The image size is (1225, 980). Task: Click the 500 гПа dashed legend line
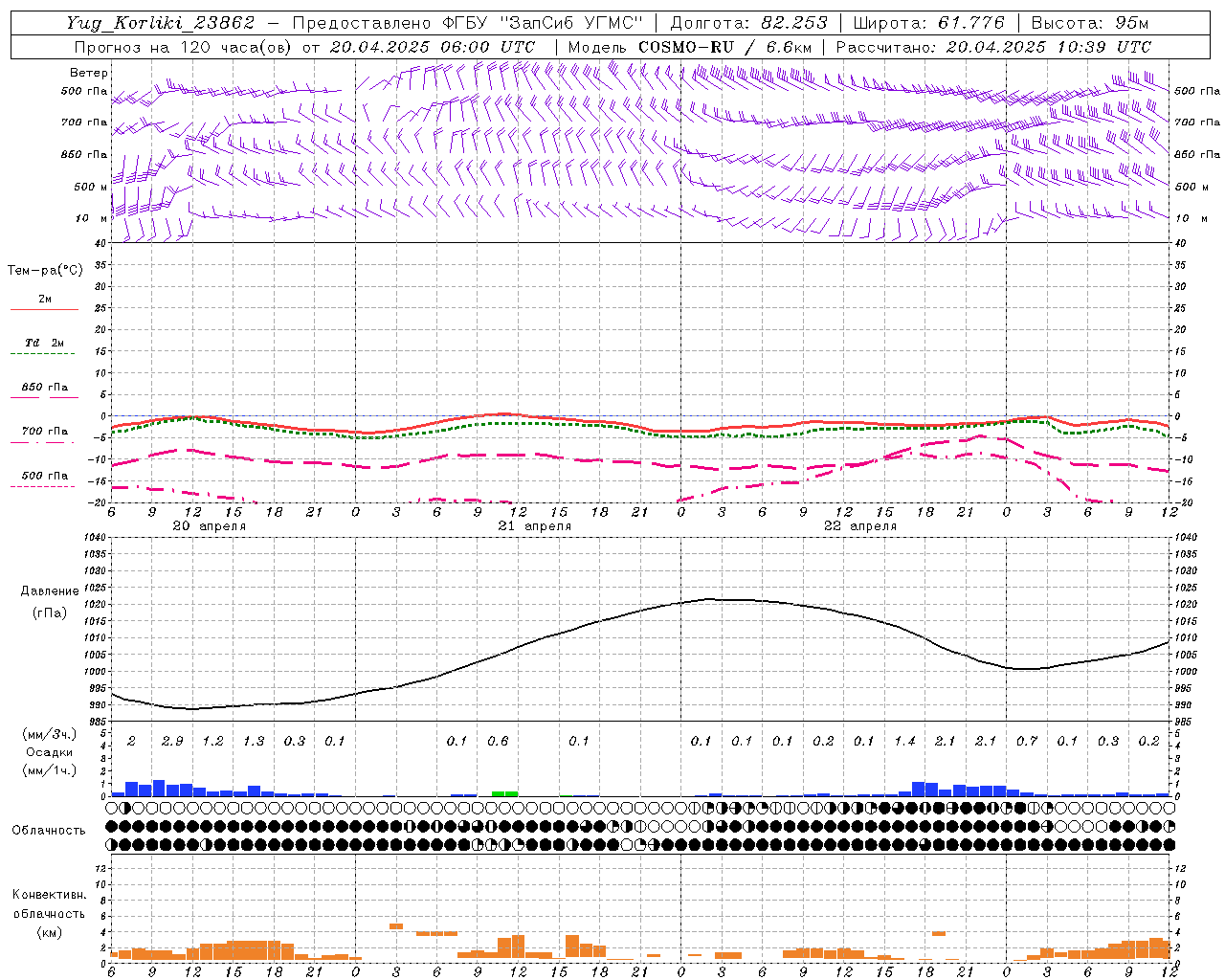click(42, 487)
